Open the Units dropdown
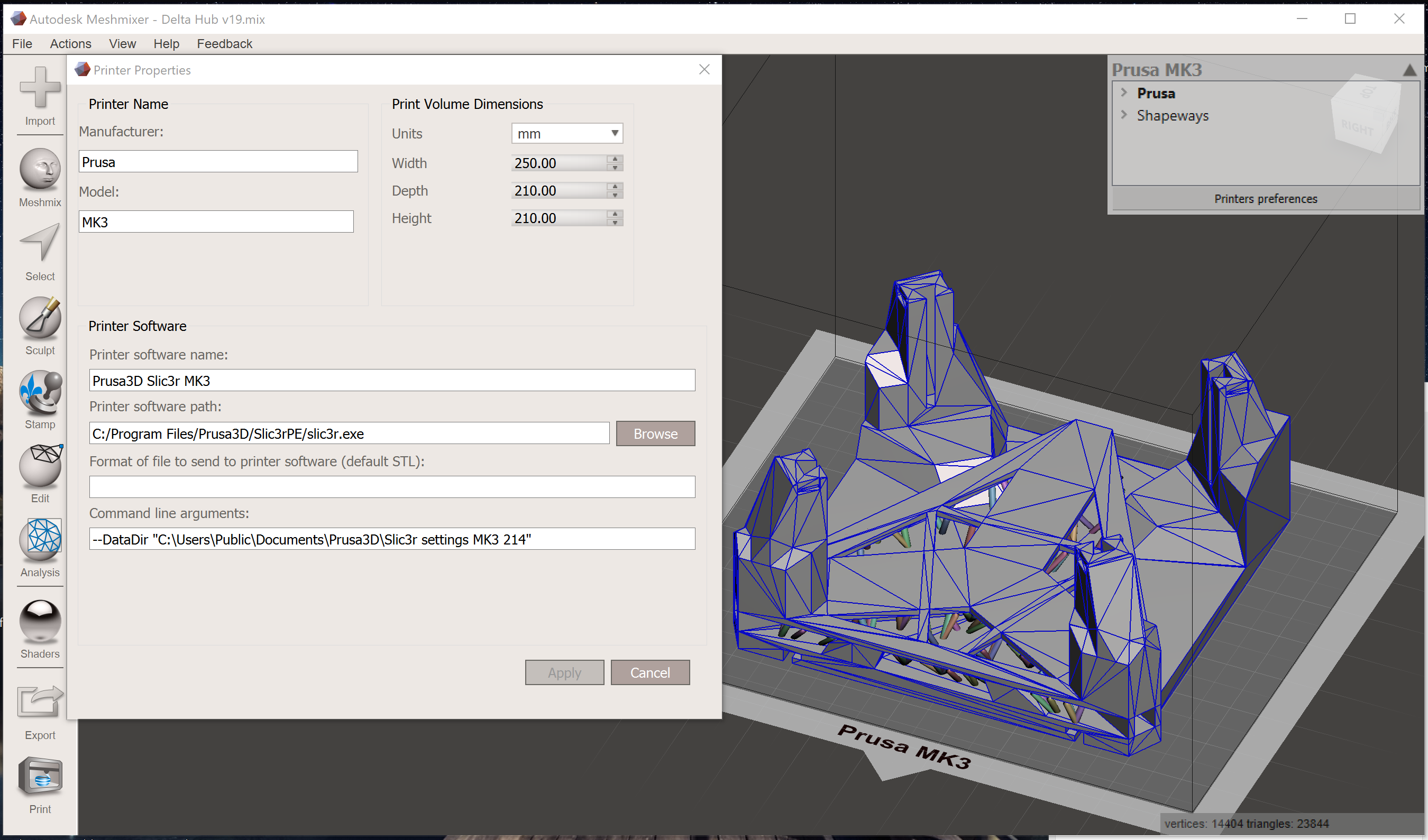The image size is (1428, 840). pos(567,133)
